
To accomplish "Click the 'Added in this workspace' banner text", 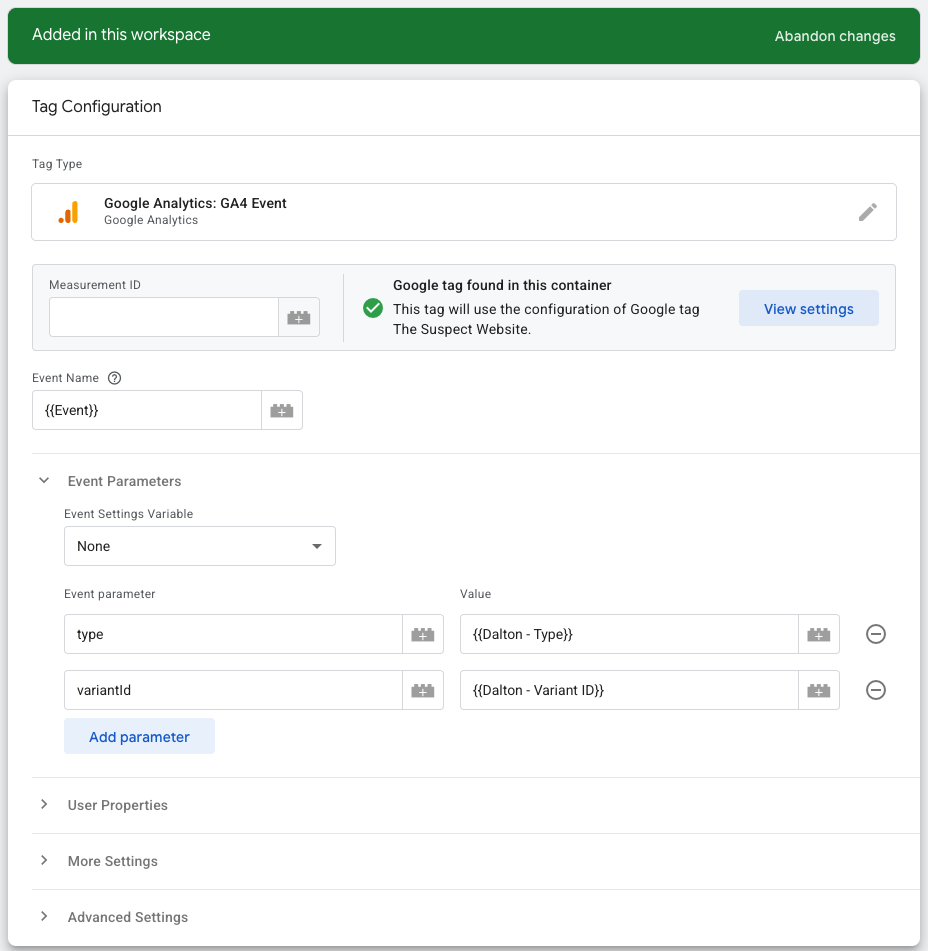I will pyautogui.click(x=121, y=35).
